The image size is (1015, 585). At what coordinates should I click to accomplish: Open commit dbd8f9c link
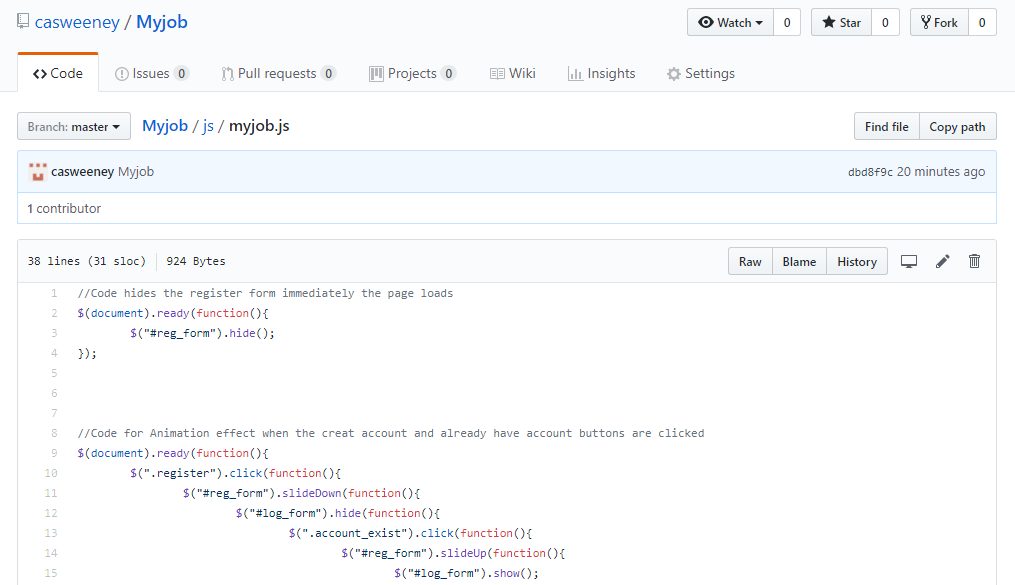point(870,172)
